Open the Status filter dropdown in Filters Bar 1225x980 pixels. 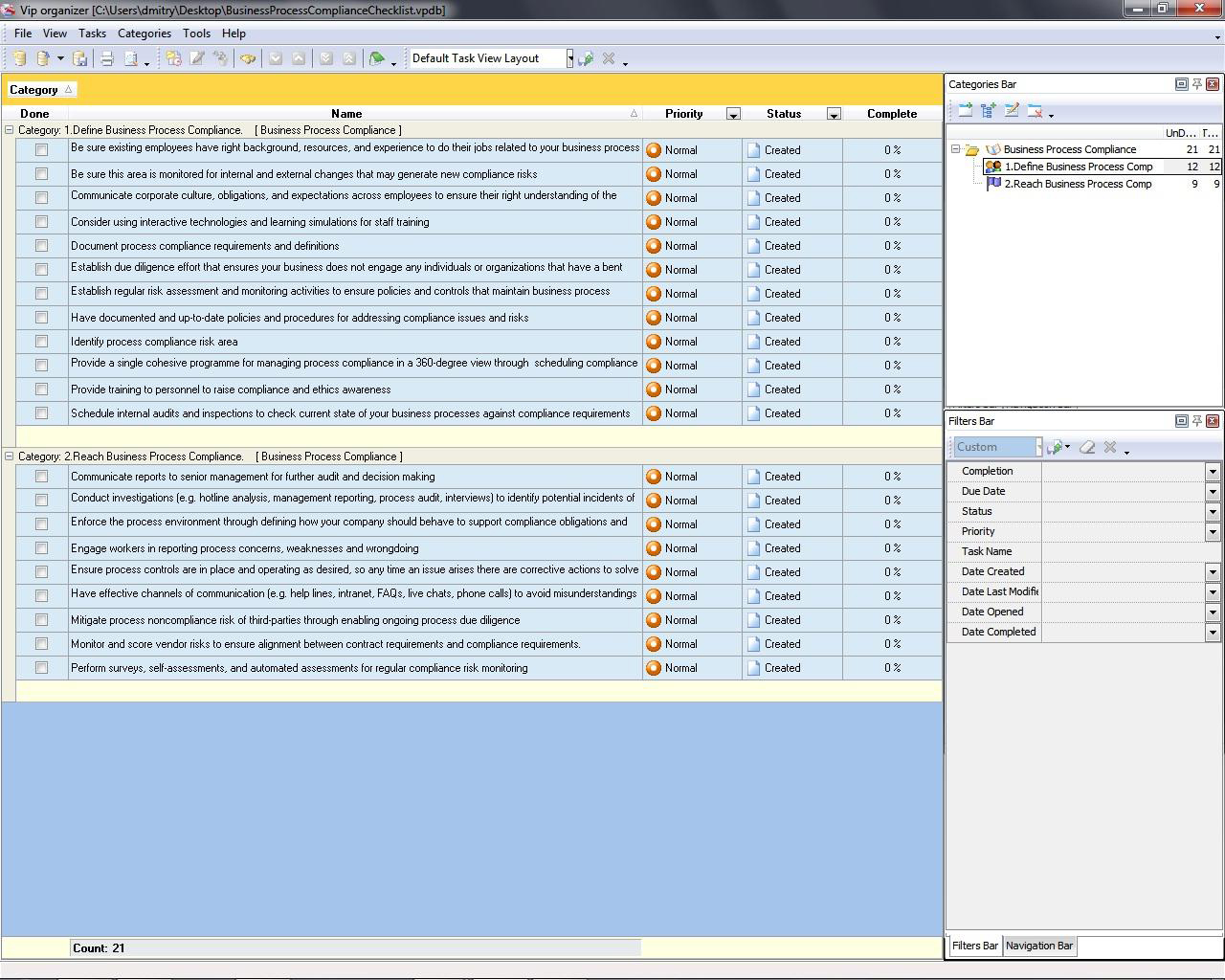click(1213, 512)
